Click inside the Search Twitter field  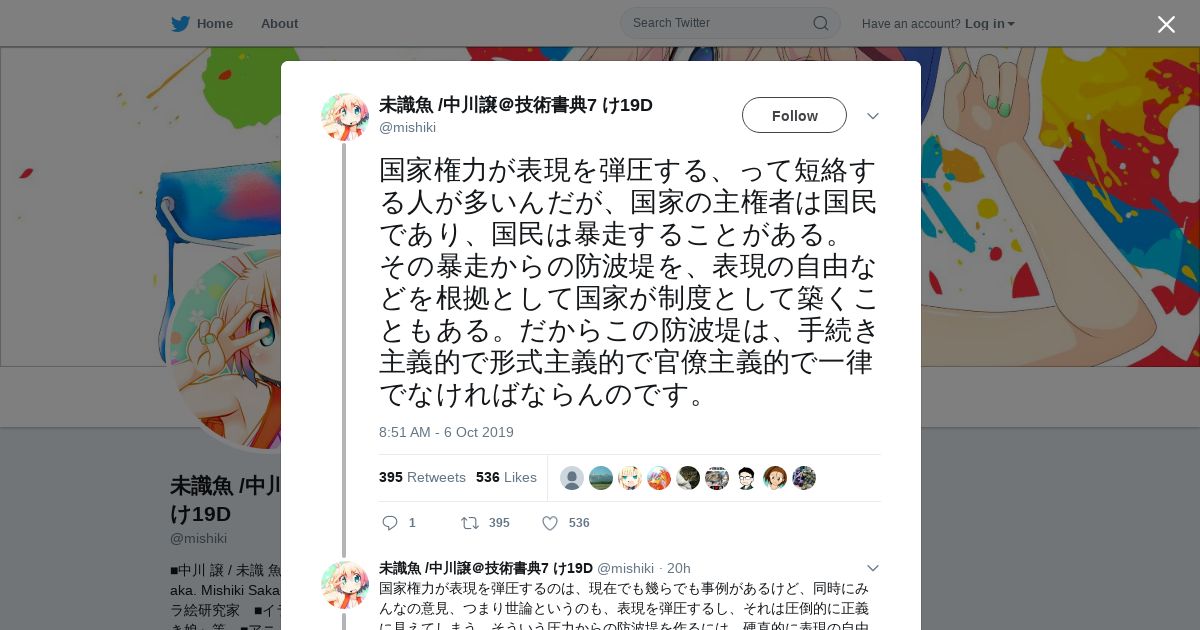tap(720, 23)
